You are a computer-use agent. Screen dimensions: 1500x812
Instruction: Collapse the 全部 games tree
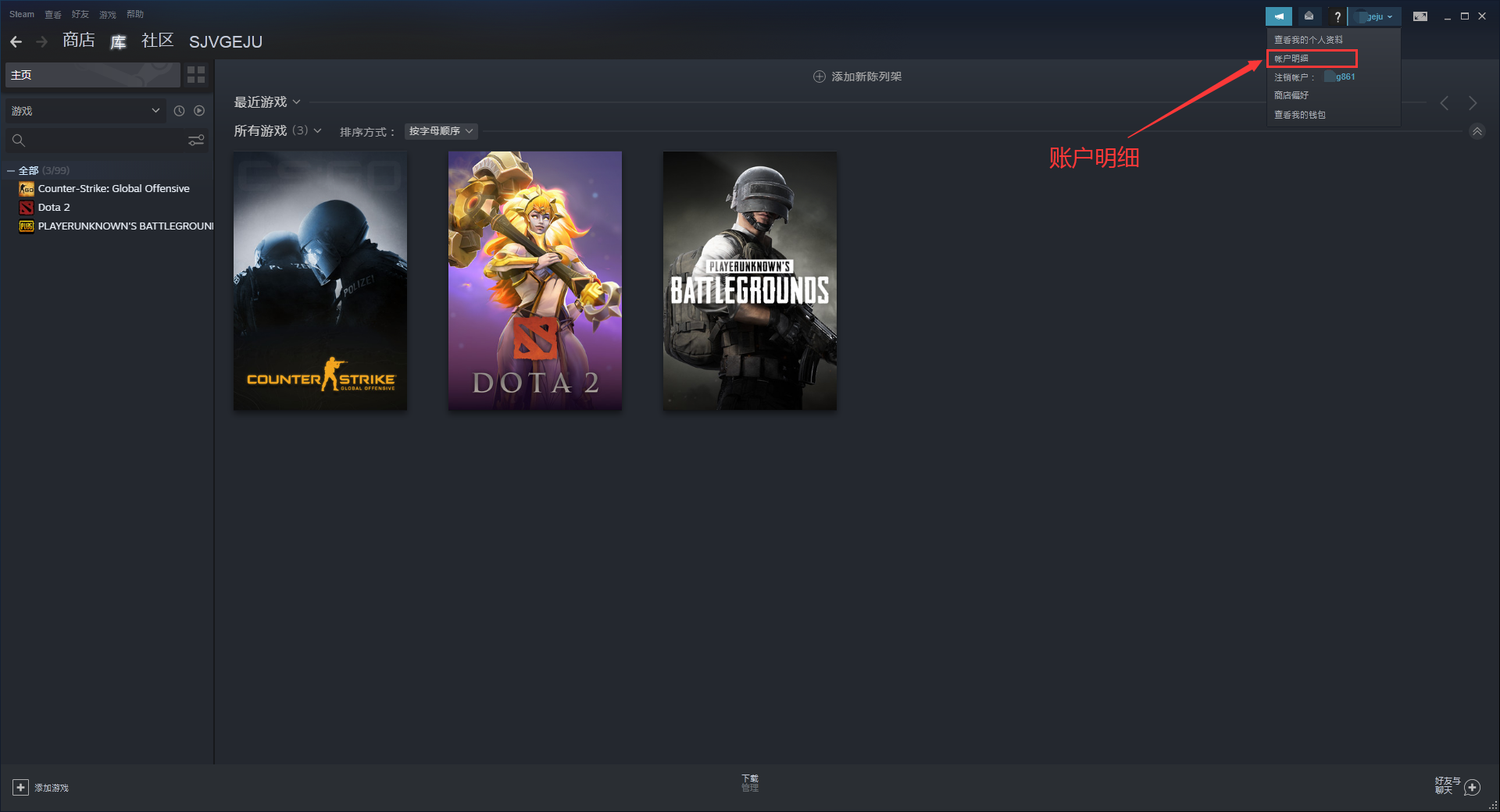click(x=11, y=170)
